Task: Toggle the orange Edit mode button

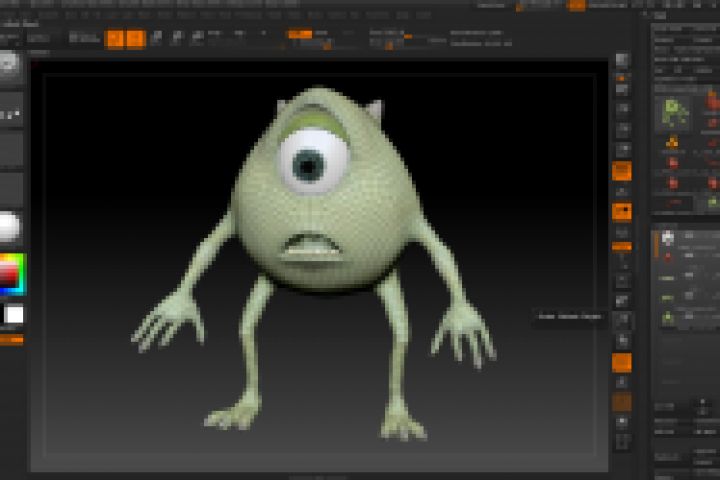Action: pyautogui.click(x=115, y=39)
